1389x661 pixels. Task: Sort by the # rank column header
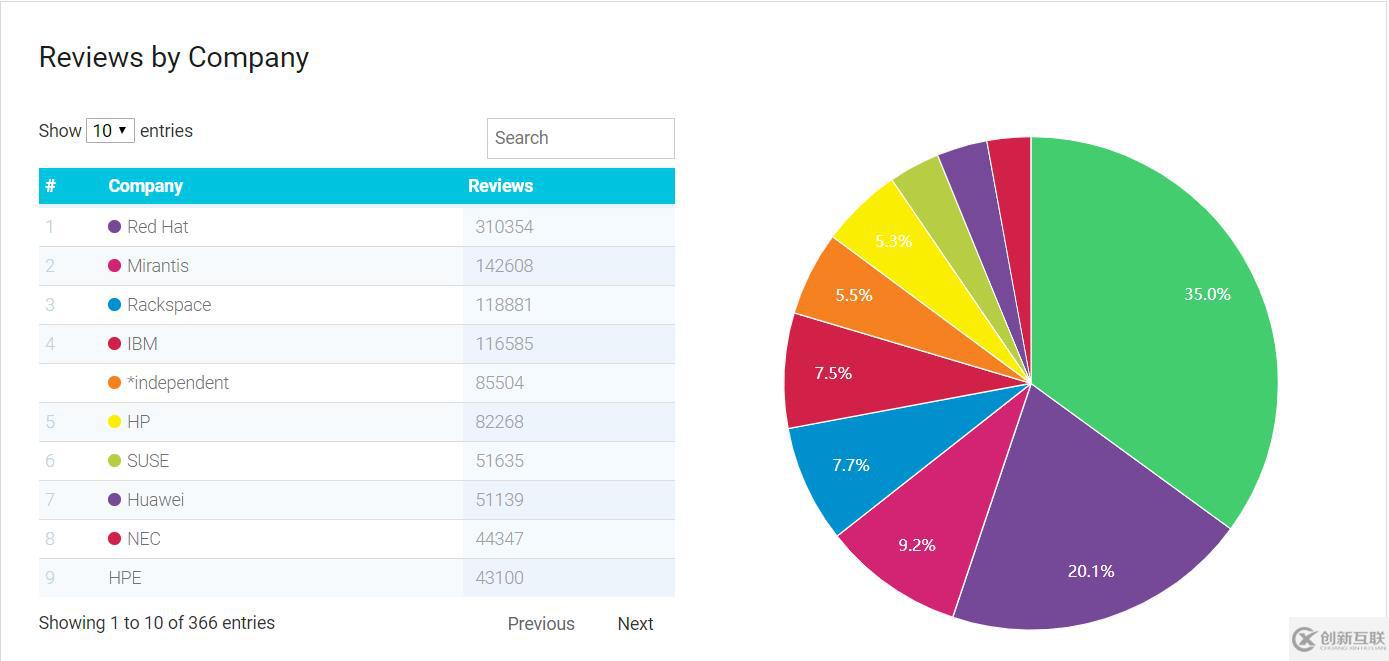coord(50,186)
